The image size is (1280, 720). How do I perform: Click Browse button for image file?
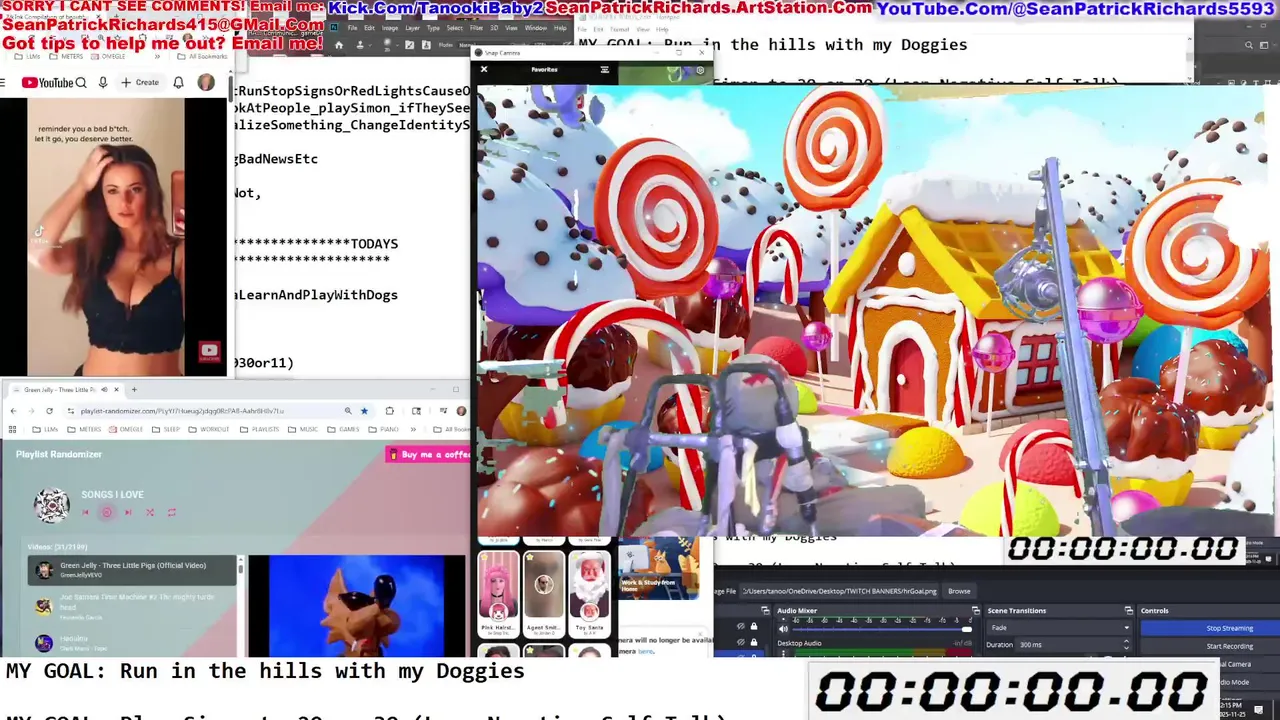pyautogui.click(x=959, y=591)
